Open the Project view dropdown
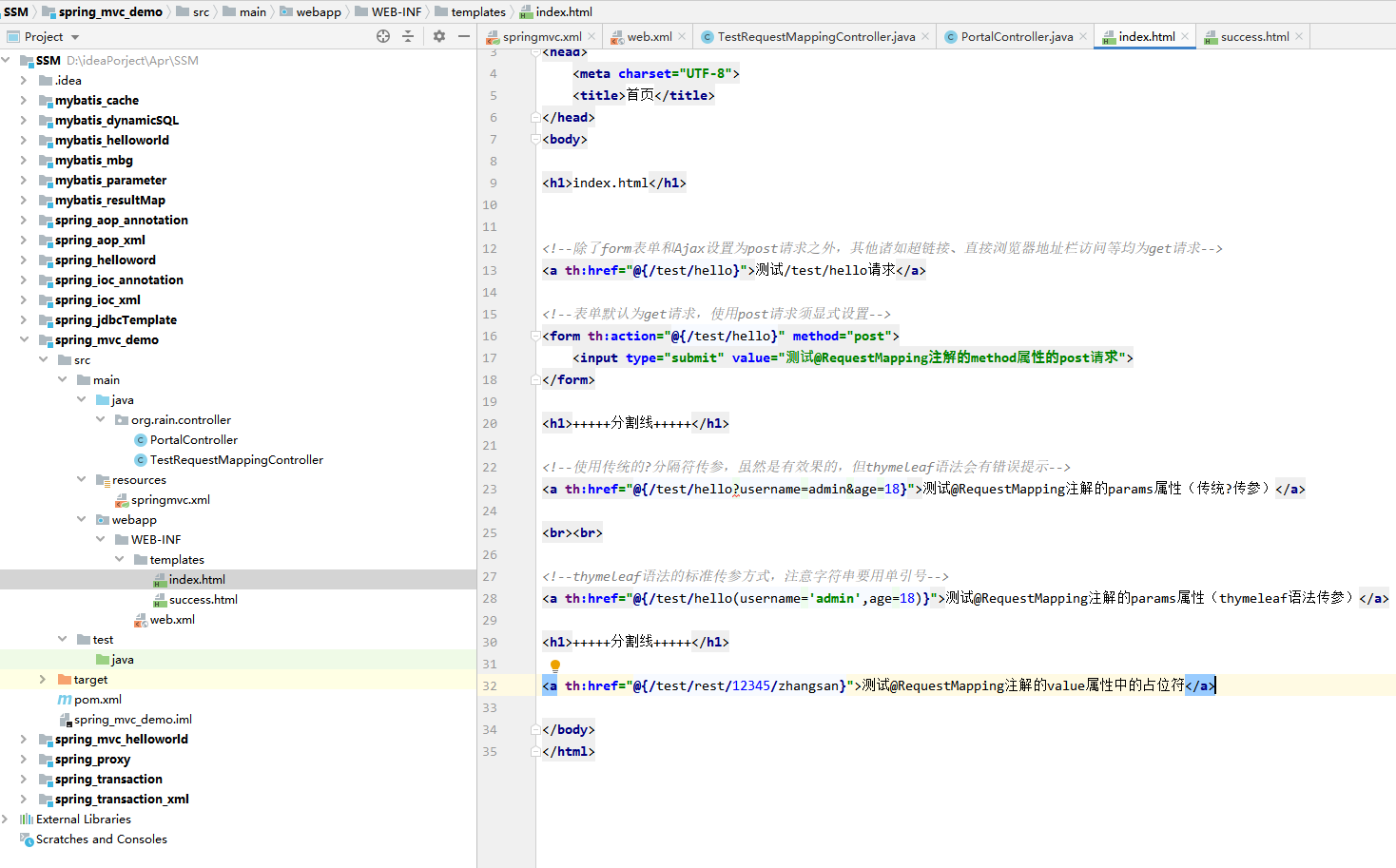This screenshot has height=868, width=1396. 75,37
